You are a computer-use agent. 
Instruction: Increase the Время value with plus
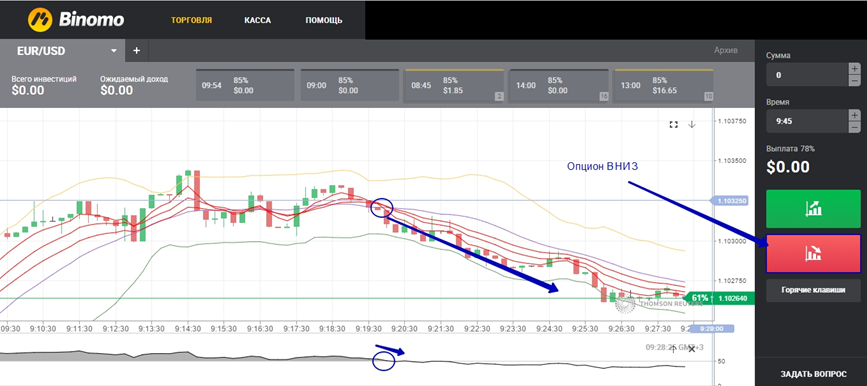click(x=854, y=115)
